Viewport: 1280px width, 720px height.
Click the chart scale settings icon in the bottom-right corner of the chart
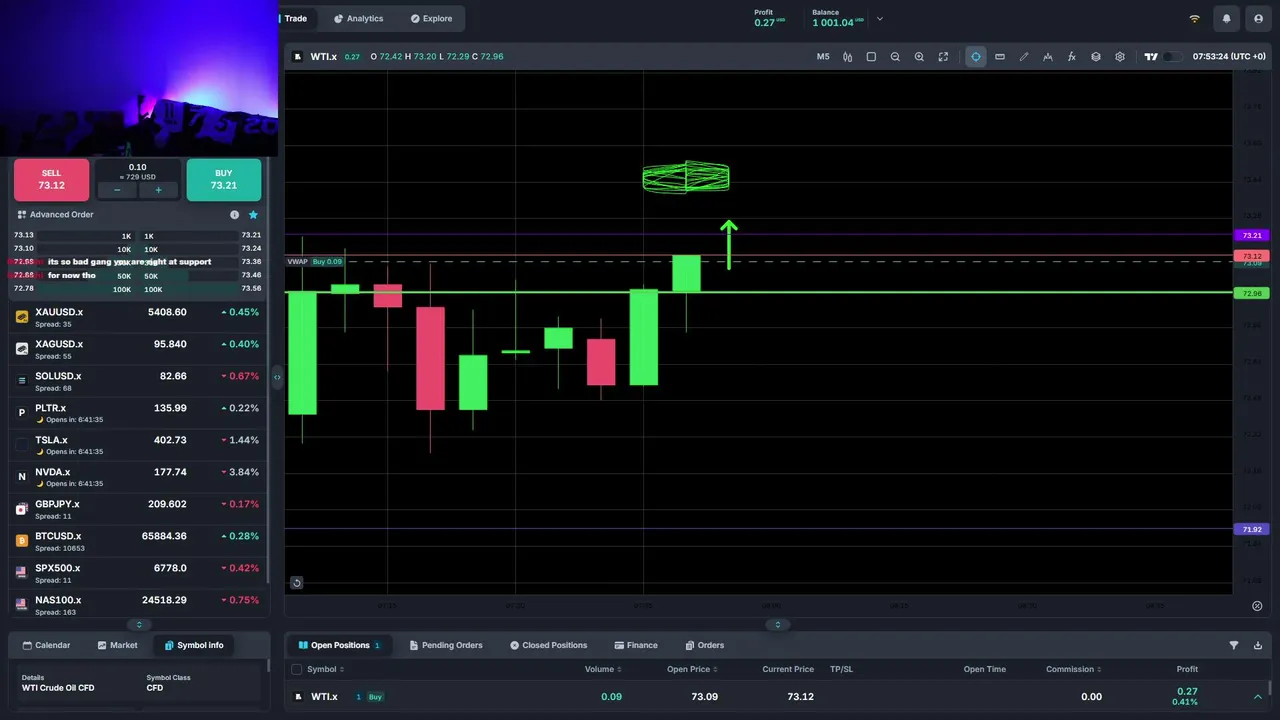point(1257,606)
